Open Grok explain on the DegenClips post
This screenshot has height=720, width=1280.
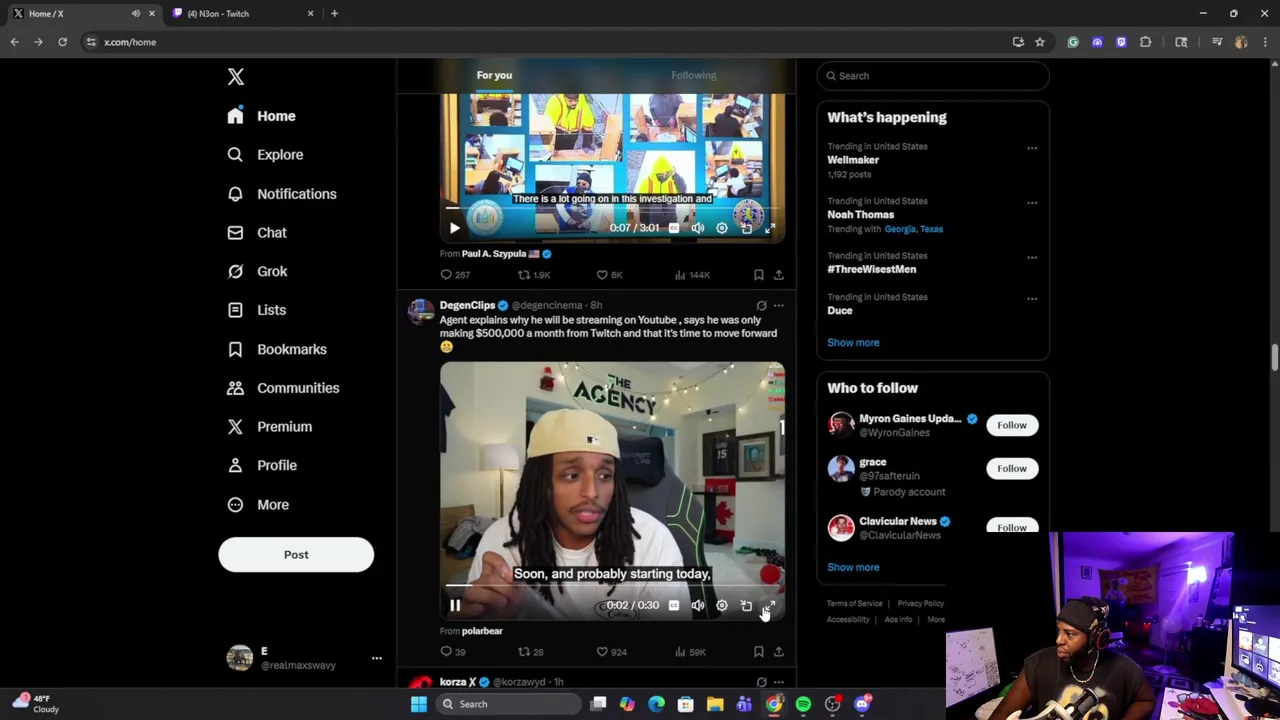coord(761,306)
